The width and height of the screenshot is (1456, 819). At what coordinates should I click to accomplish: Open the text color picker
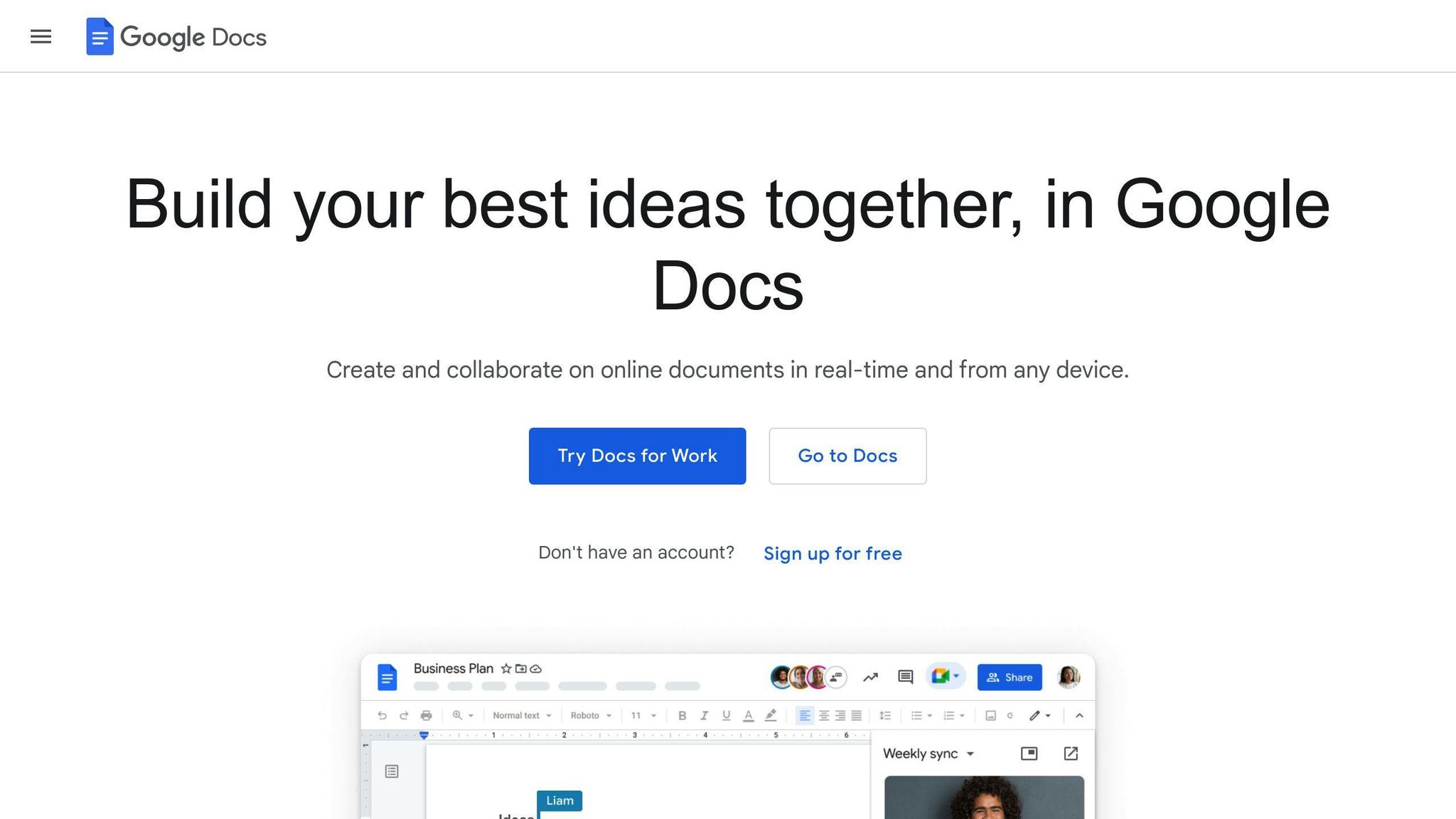(x=748, y=715)
